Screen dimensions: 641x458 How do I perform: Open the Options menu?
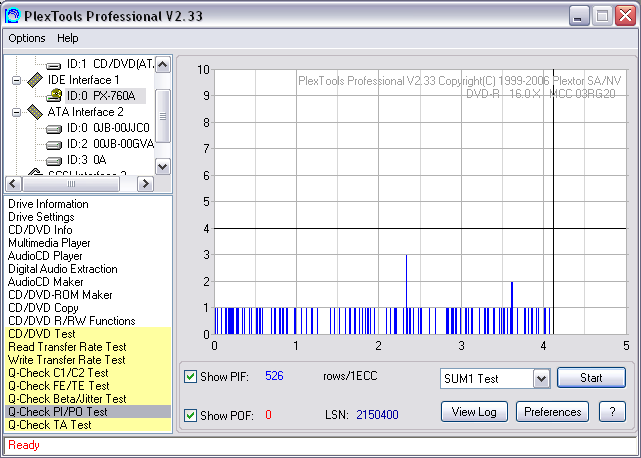tap(27, 38)
